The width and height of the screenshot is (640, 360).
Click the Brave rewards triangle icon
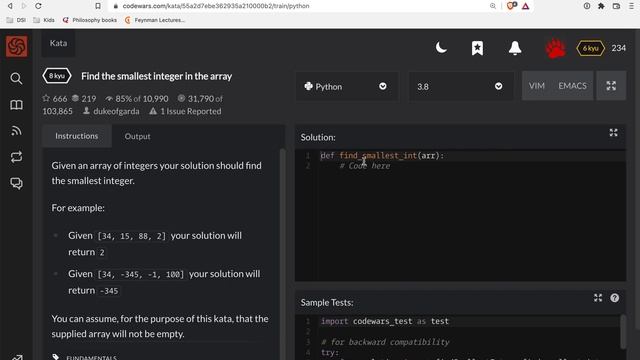pyautogui.click(x=525, y=6)
